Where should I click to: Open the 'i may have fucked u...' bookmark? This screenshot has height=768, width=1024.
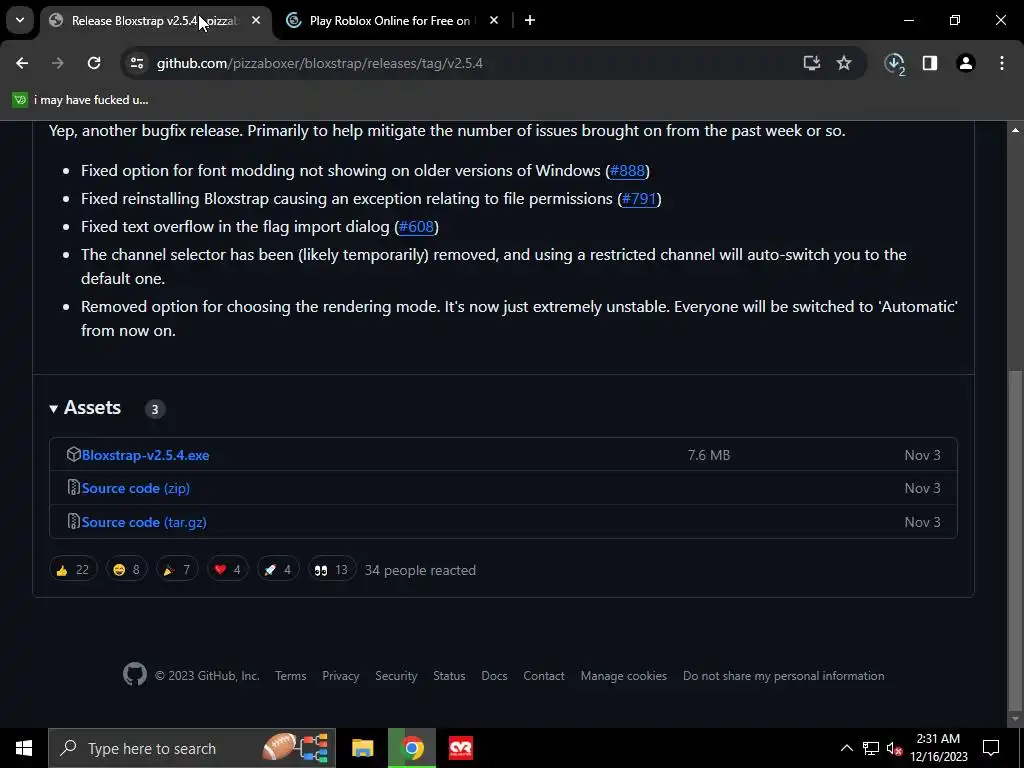80,100
